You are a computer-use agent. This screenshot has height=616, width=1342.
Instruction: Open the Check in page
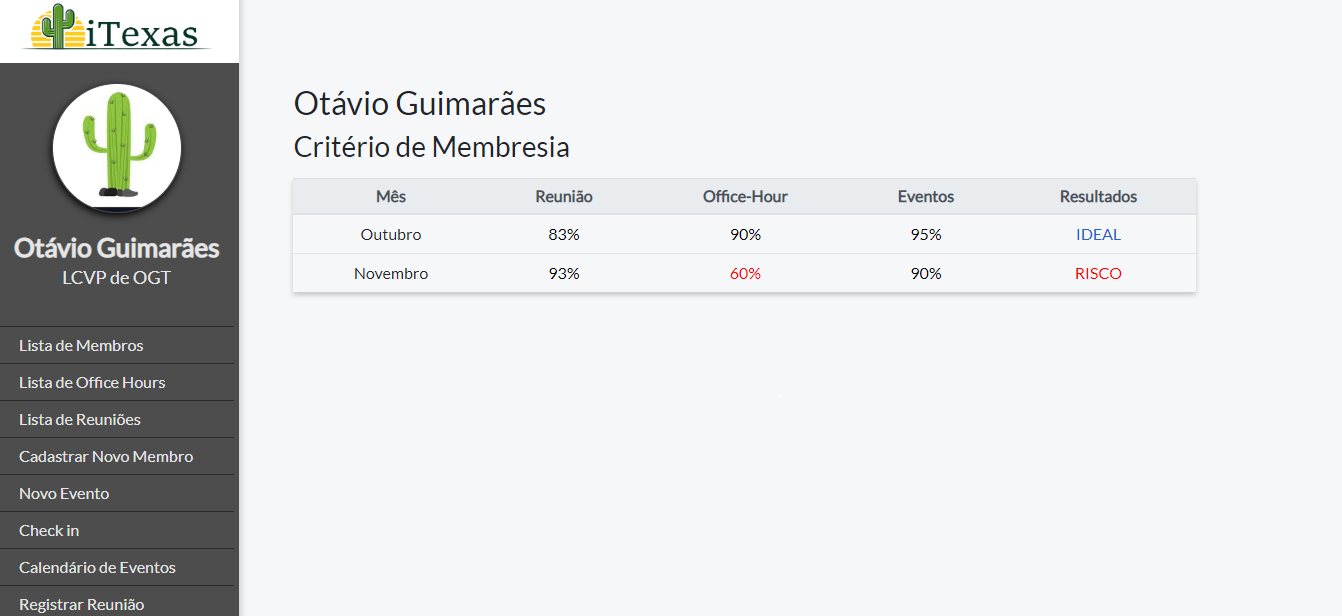click(49, 530)
